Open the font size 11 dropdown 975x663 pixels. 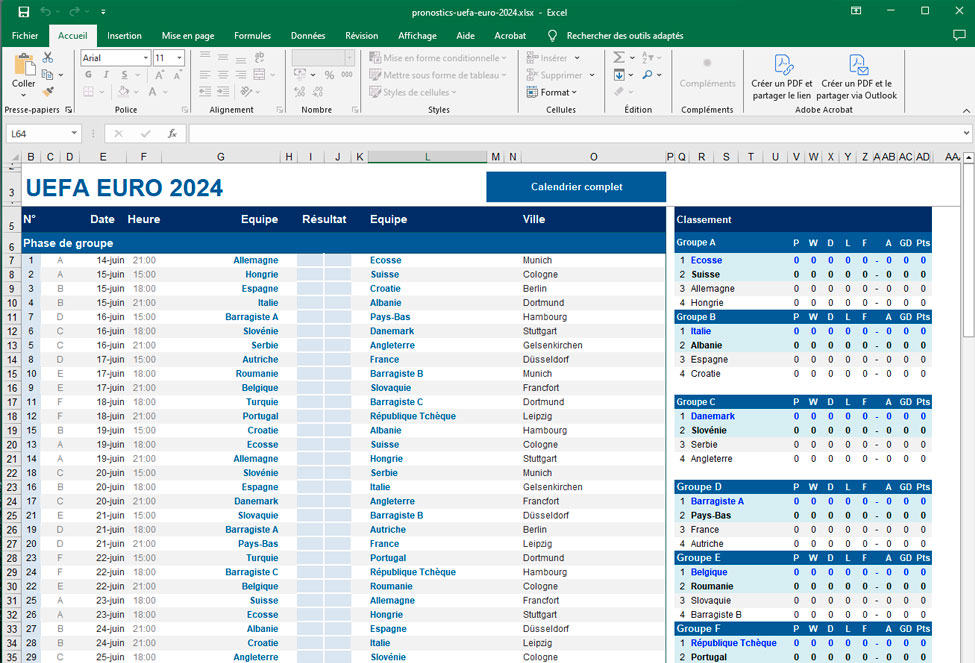[x=179, y=58]
